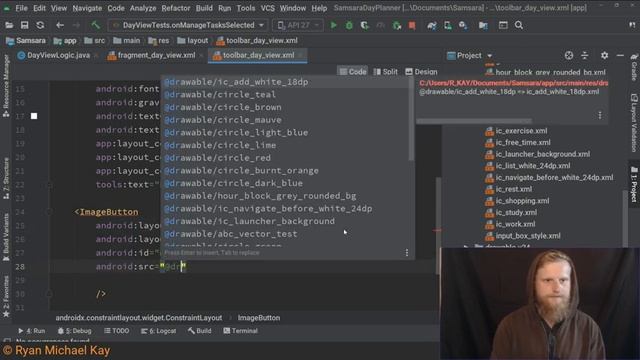The width and height of the screenshot is (640, 360).
Task: Open Gradle side panel
Action: [x=634, y=67]
